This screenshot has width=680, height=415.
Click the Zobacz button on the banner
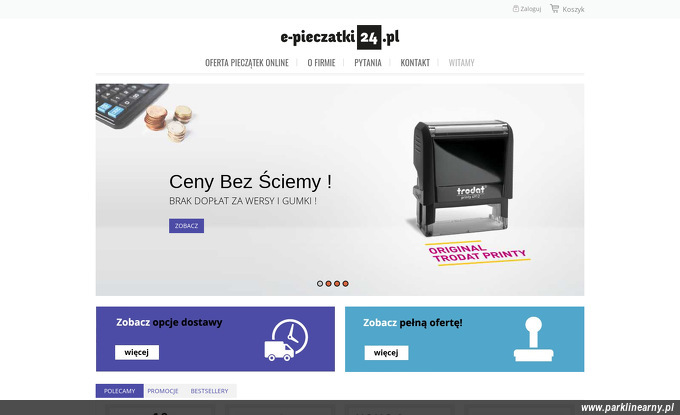pyautogui.click(x=186, y=226)
